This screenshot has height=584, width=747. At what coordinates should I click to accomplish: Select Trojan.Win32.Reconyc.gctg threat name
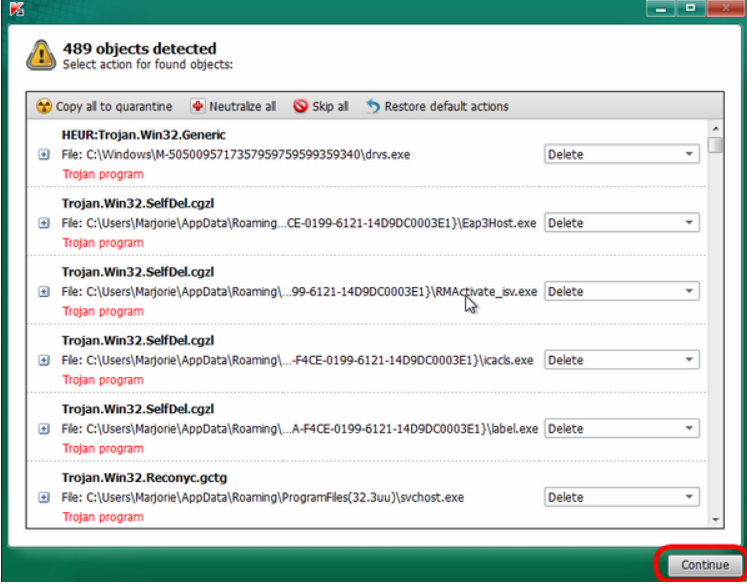[144, 478]
